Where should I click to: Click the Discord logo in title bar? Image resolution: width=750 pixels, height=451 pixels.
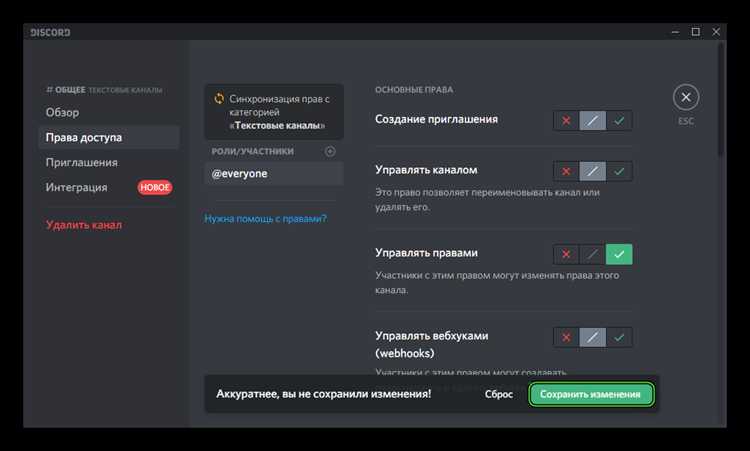pyautogui.click(x=50, y=33)
